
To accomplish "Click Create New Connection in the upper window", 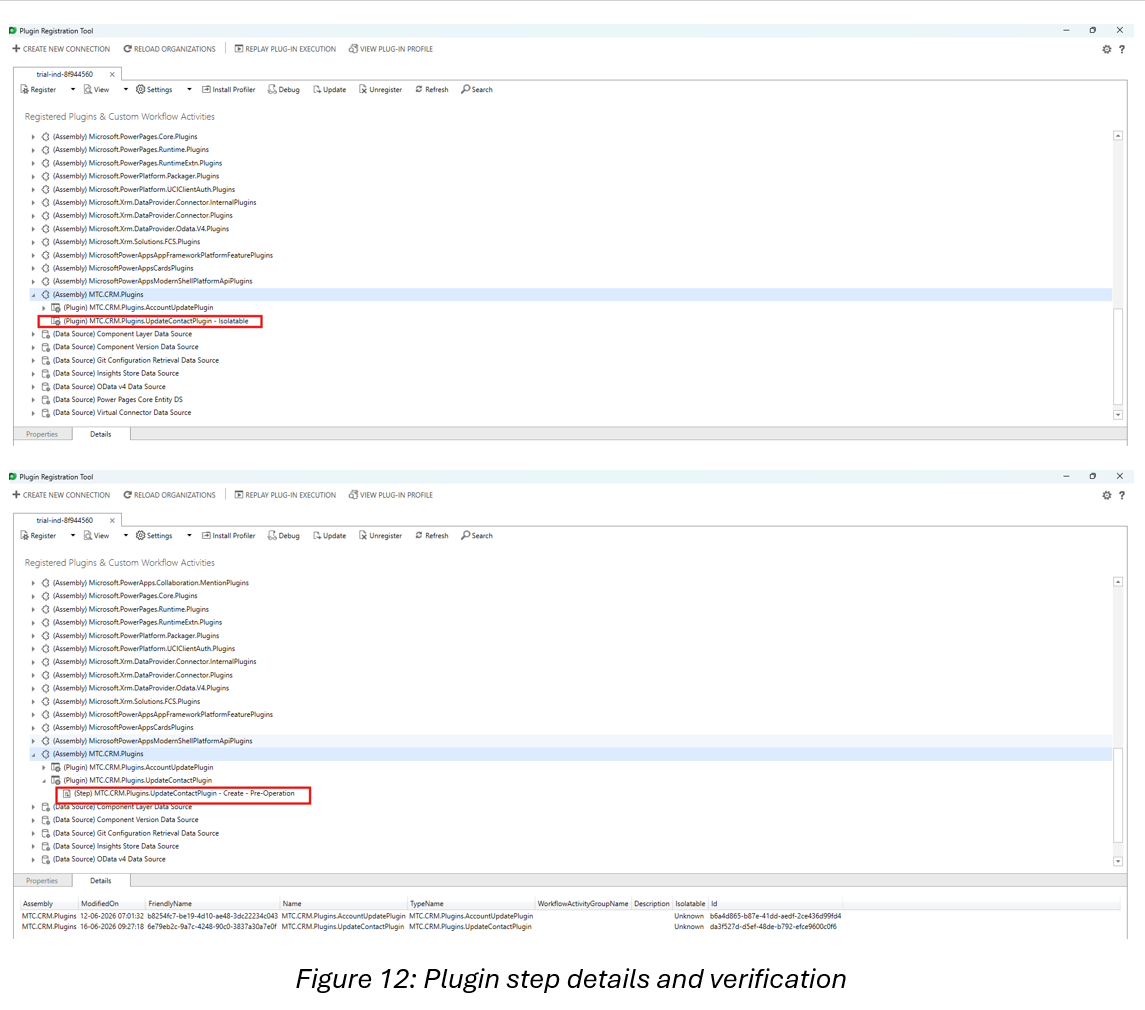I will 61,49.
